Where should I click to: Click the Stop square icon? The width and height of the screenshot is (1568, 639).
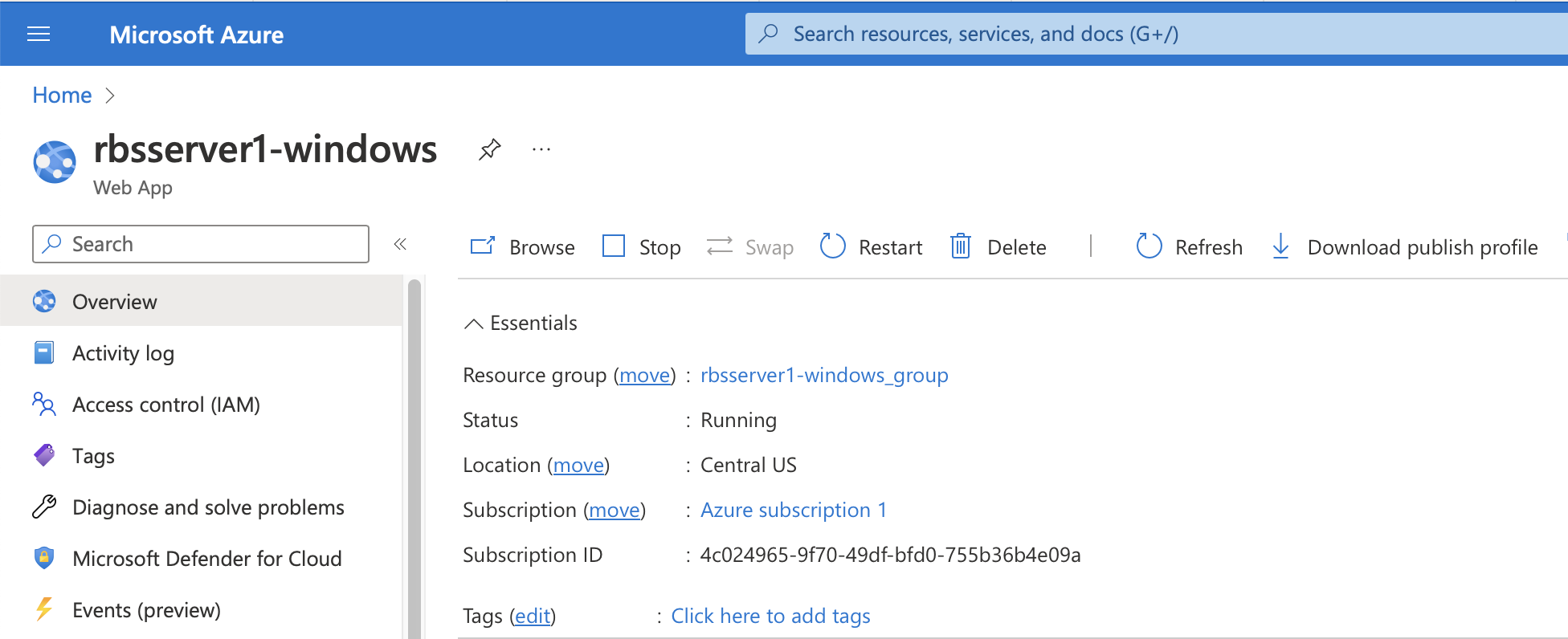click(x=614, y=246)
